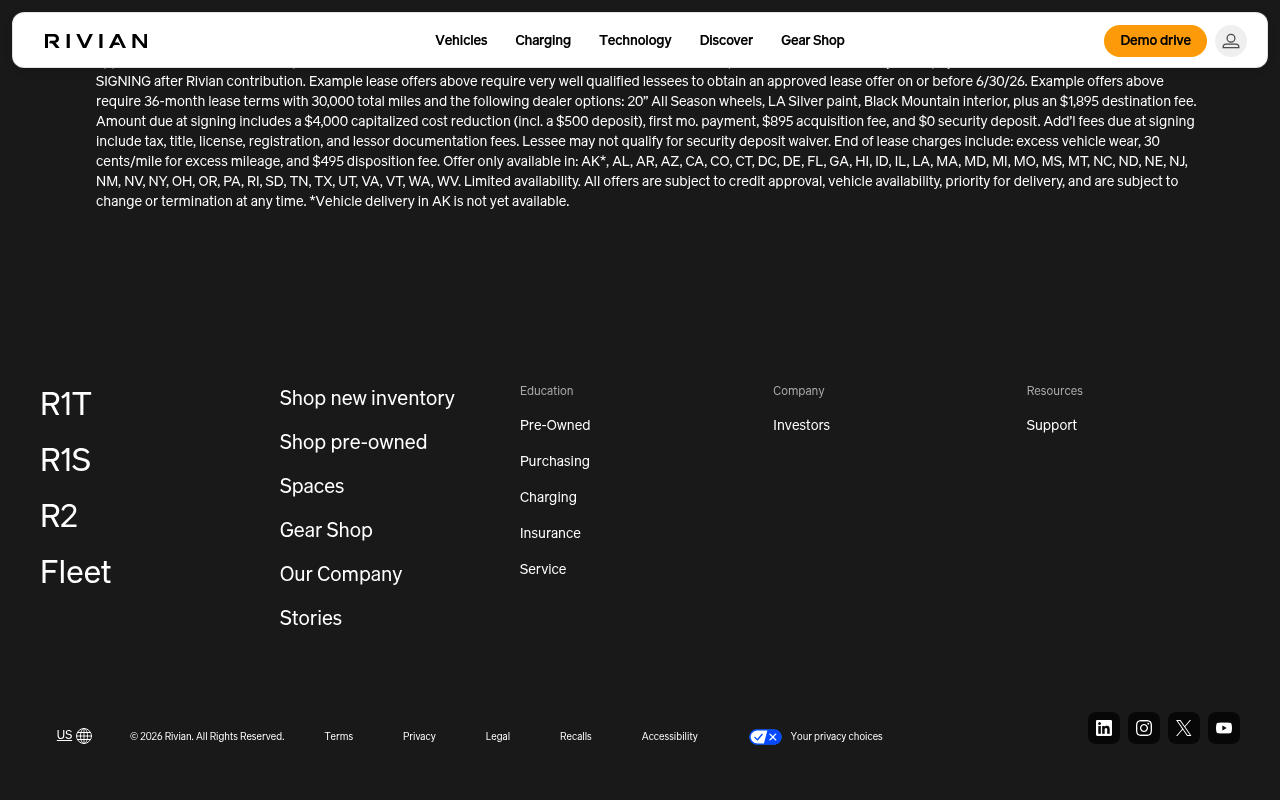Open Pre-Owned under Education

click(x=555, y=425)
